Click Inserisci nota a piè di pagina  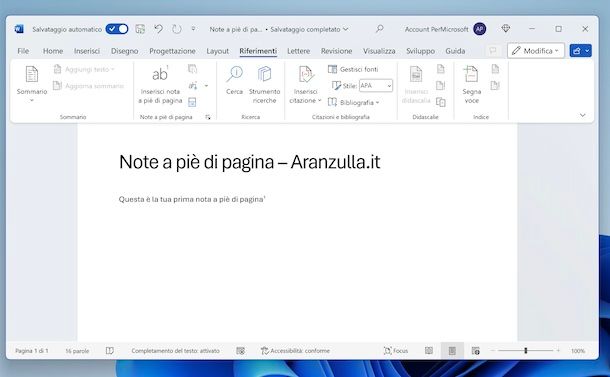[x=160, y=85]
